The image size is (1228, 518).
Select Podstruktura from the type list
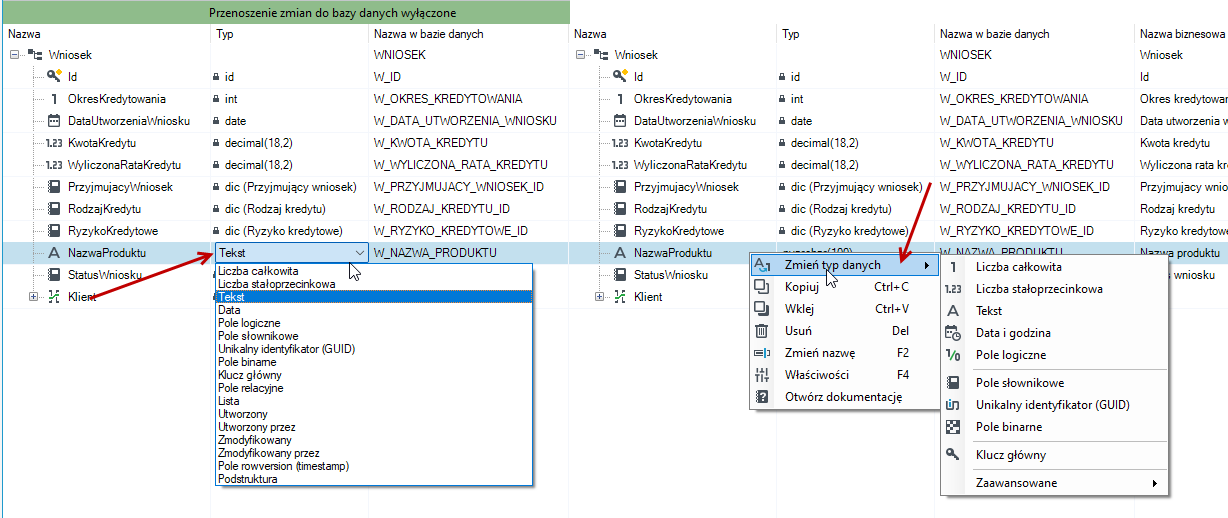pos(248,479)
